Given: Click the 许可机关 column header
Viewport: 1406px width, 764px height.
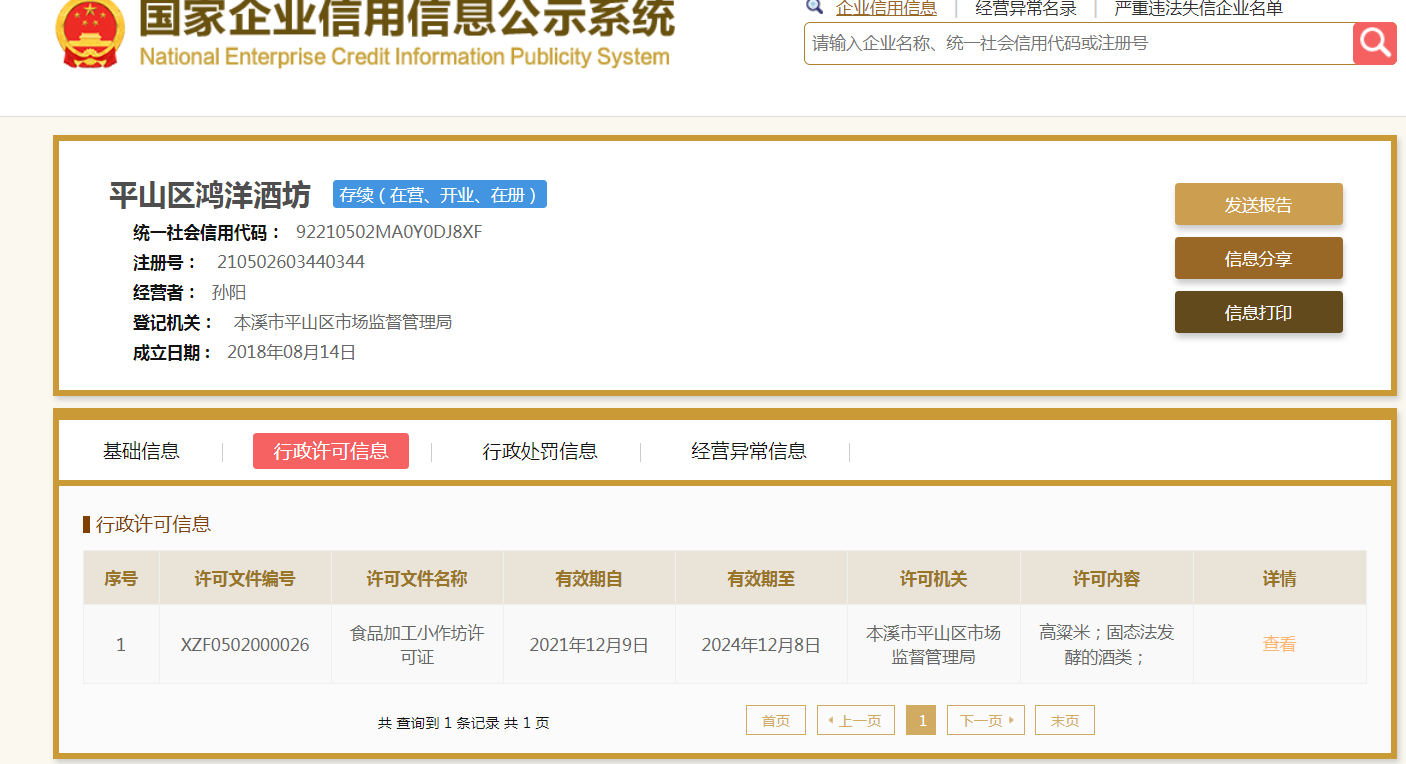Looking at the screenshot, I should (934, 578).
